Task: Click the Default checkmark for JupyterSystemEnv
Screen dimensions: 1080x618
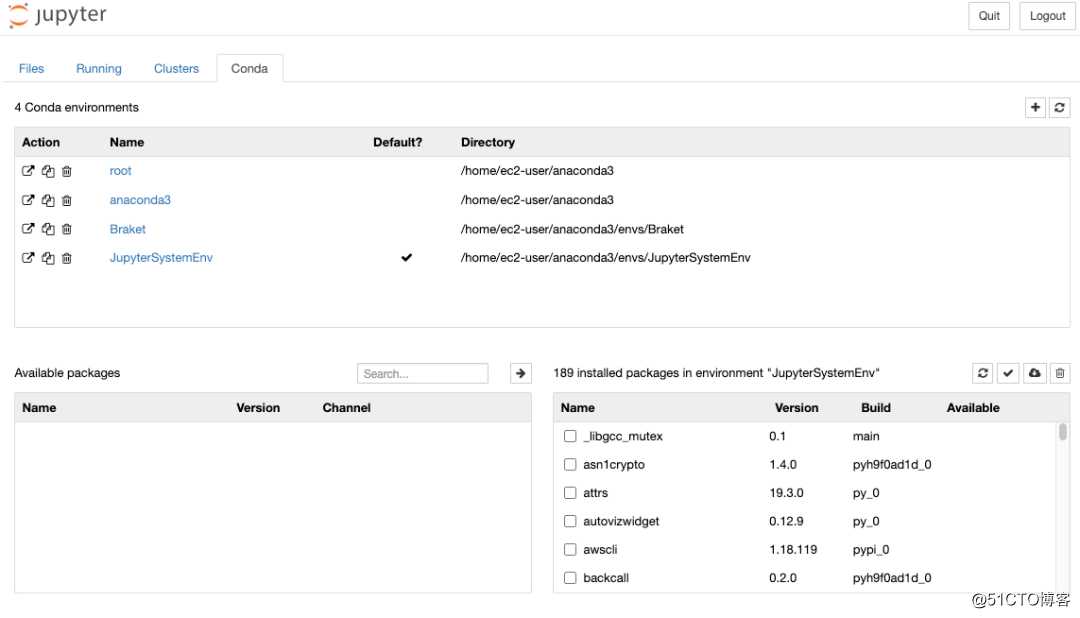Action: [406, 258]
